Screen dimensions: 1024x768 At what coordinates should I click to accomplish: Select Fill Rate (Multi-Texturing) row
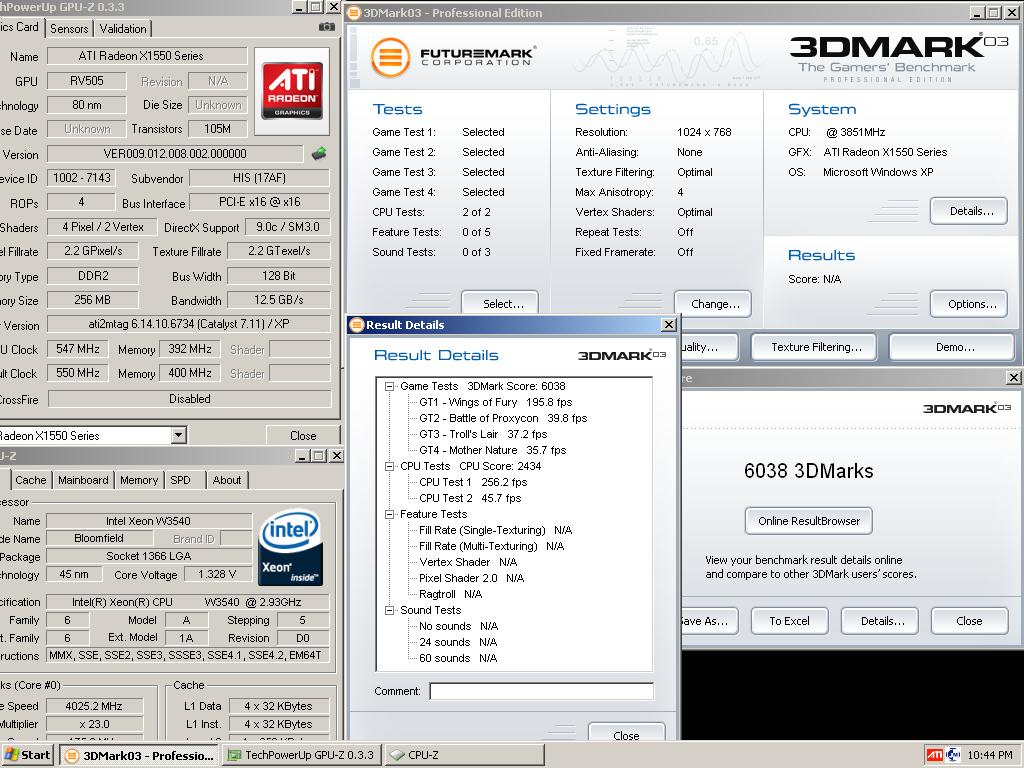click(491, 546)
